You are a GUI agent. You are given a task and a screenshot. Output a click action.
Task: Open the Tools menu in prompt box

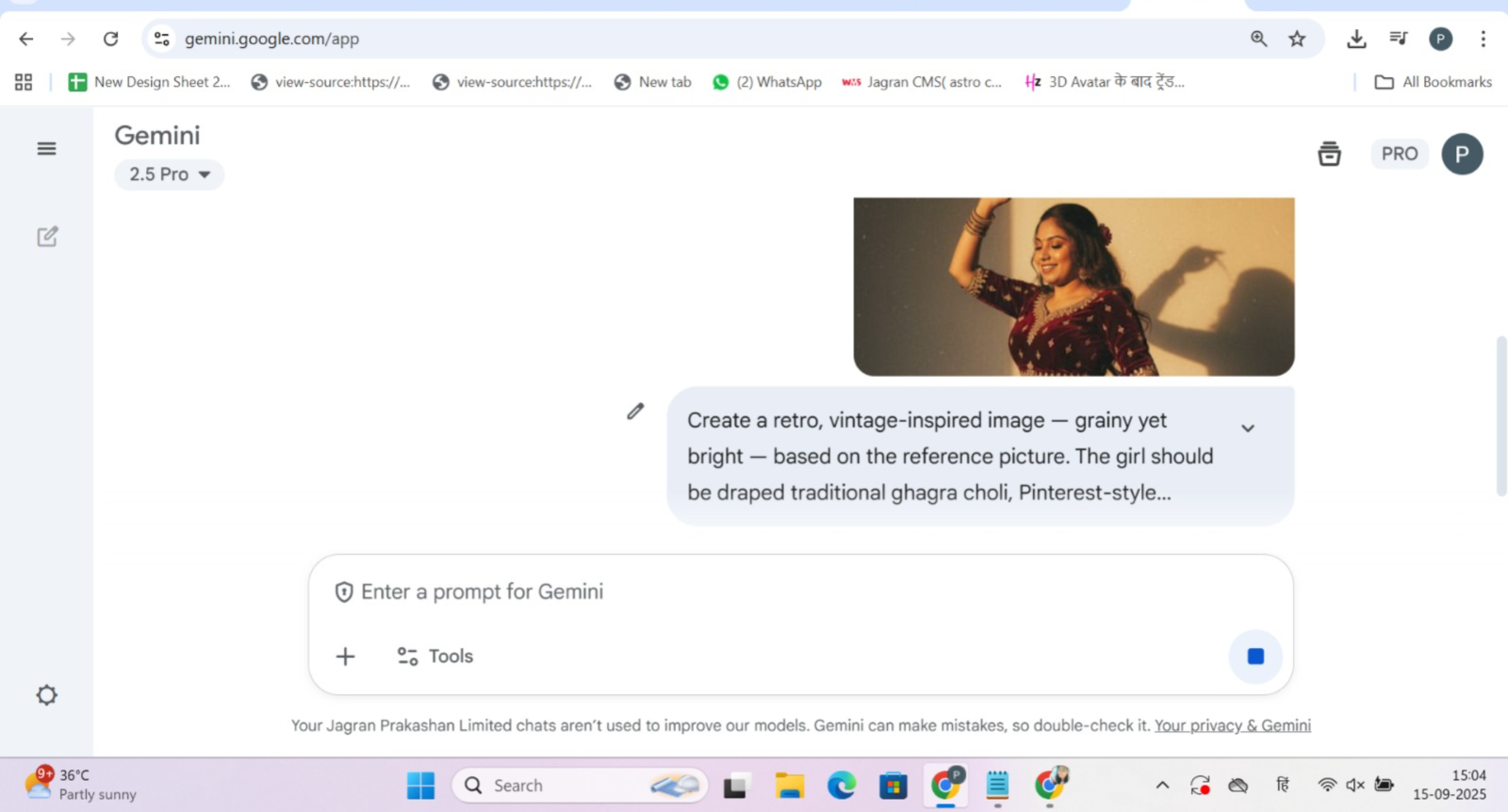click(x=434, y=657)
